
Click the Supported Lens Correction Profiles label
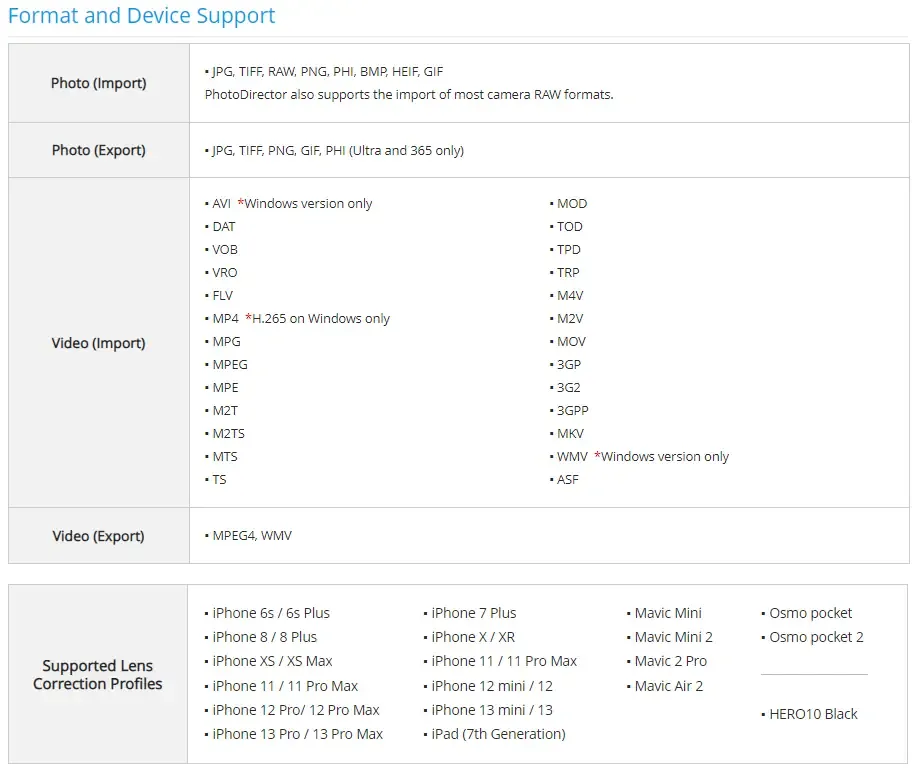click(x=98, y=675)
